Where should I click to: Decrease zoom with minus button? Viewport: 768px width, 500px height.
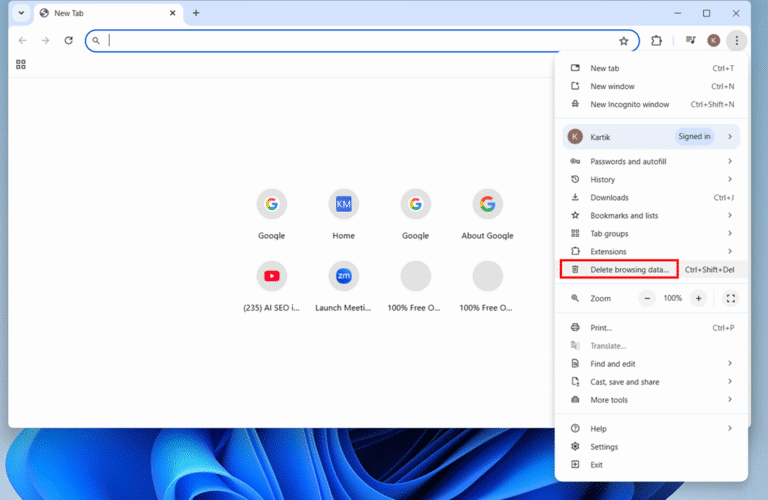coord(647,298)
